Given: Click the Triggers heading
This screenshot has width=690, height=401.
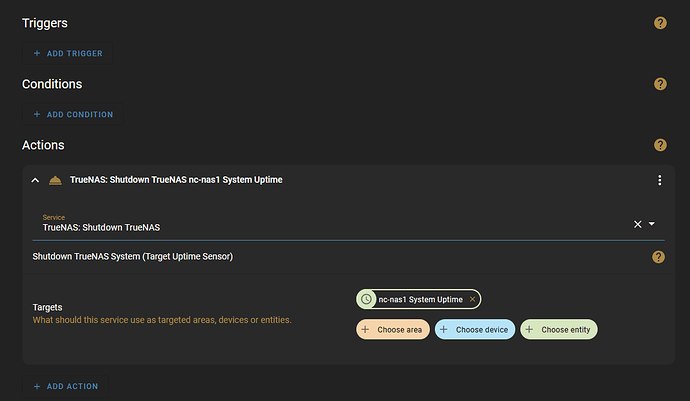Looking at the screenshot, I should tap(44, 23).
